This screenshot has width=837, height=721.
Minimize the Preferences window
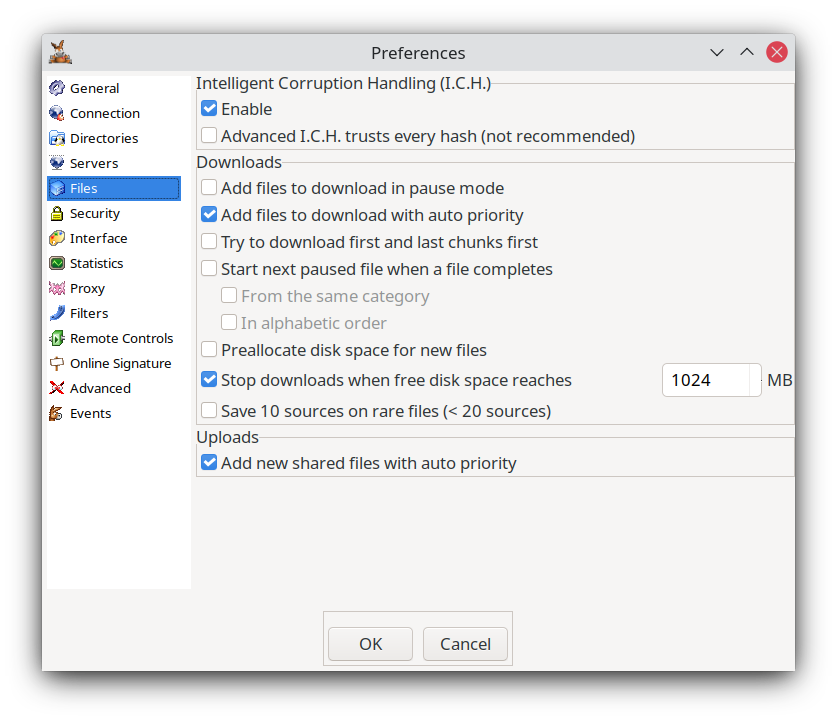[717, 52]
